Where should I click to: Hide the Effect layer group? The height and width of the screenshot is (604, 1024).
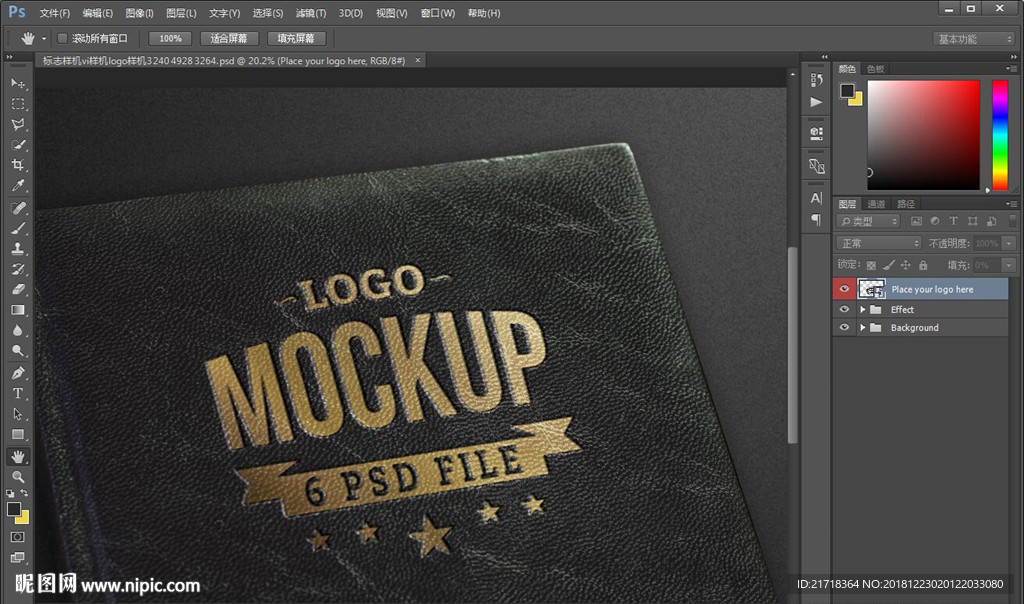(844, 310)
